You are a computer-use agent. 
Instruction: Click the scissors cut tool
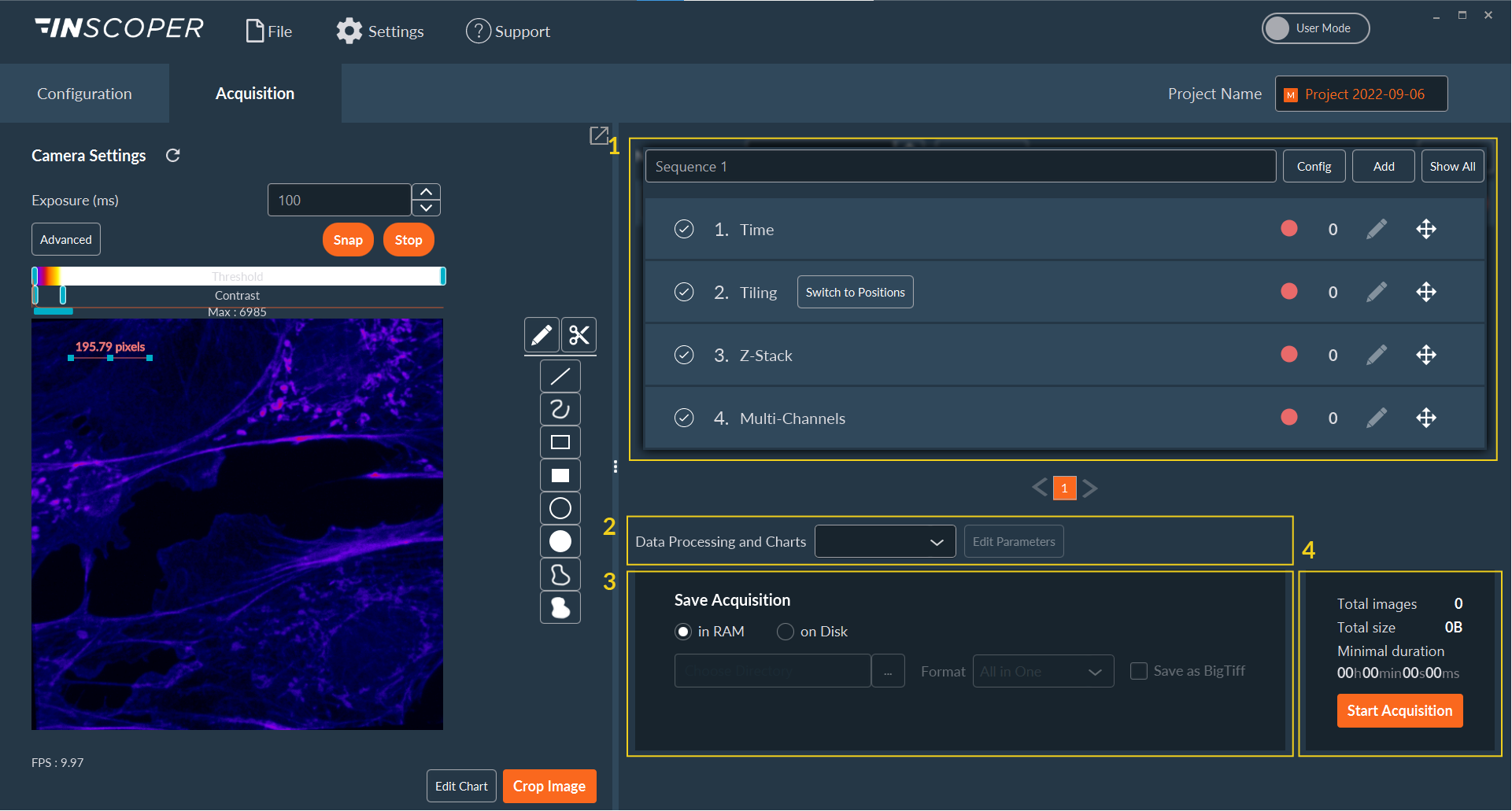[579, 335]
